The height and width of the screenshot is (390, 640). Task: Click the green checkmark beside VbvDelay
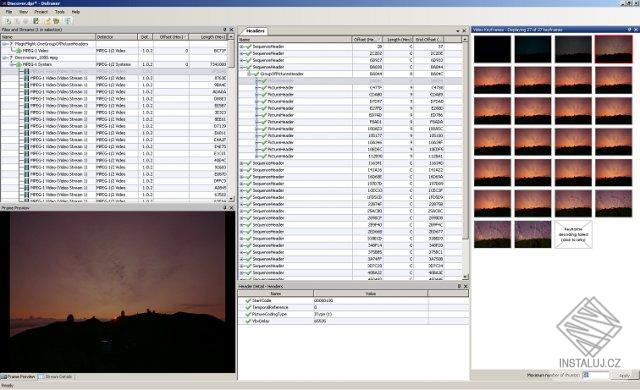pyautogui.click(x=248, y=321)
